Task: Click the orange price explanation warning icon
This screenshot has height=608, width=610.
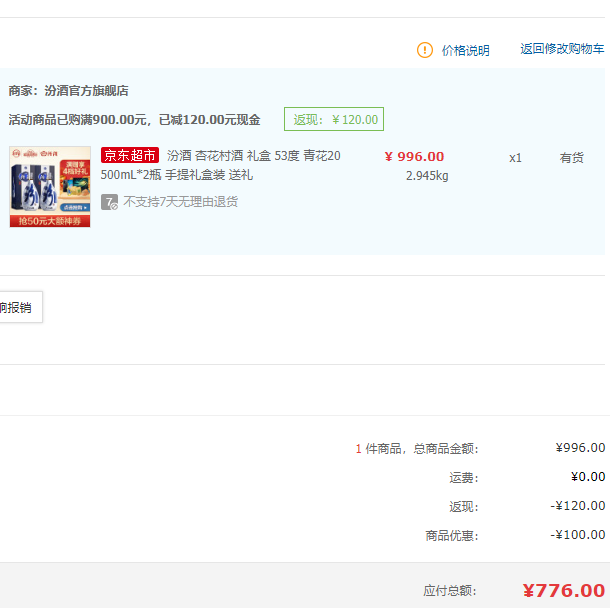Action: pyautogui.click(x=424, y=50)
